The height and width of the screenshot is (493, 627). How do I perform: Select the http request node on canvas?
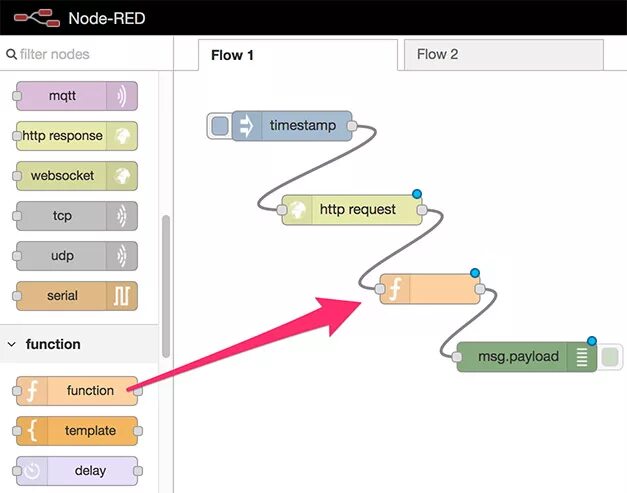(x=352, y=210)
